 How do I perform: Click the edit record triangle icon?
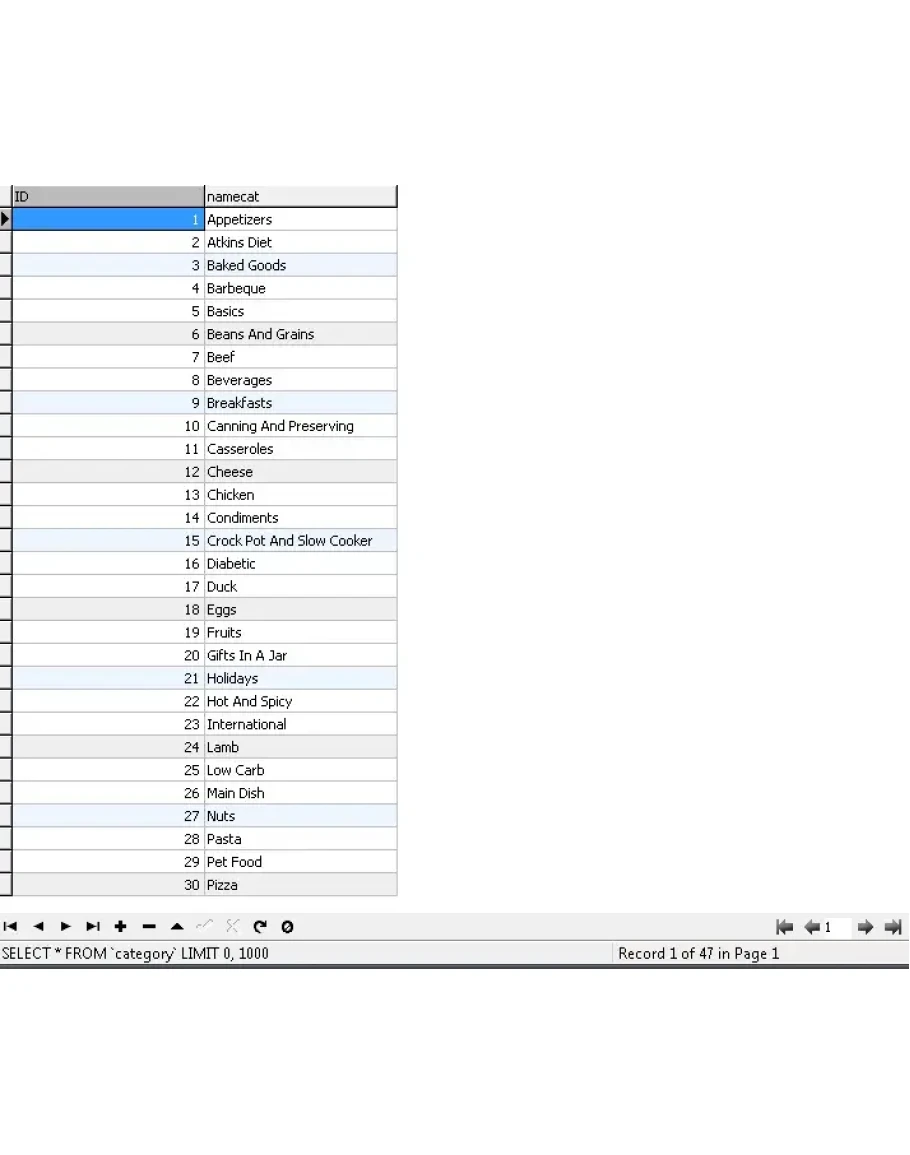tap(177, 927)
